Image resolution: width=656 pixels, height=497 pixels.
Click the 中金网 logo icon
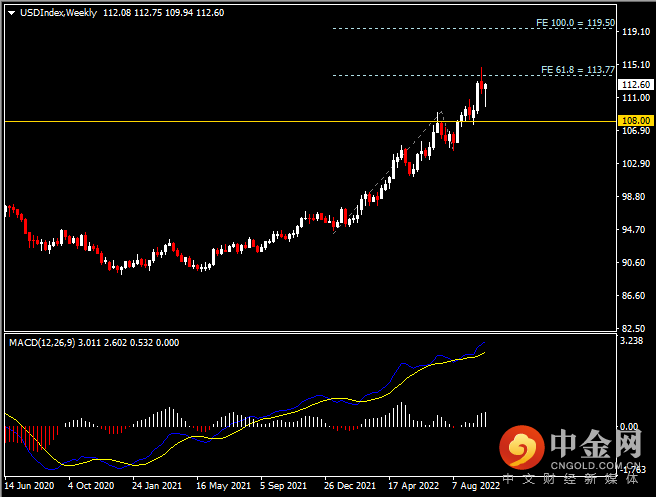(521, 447)
